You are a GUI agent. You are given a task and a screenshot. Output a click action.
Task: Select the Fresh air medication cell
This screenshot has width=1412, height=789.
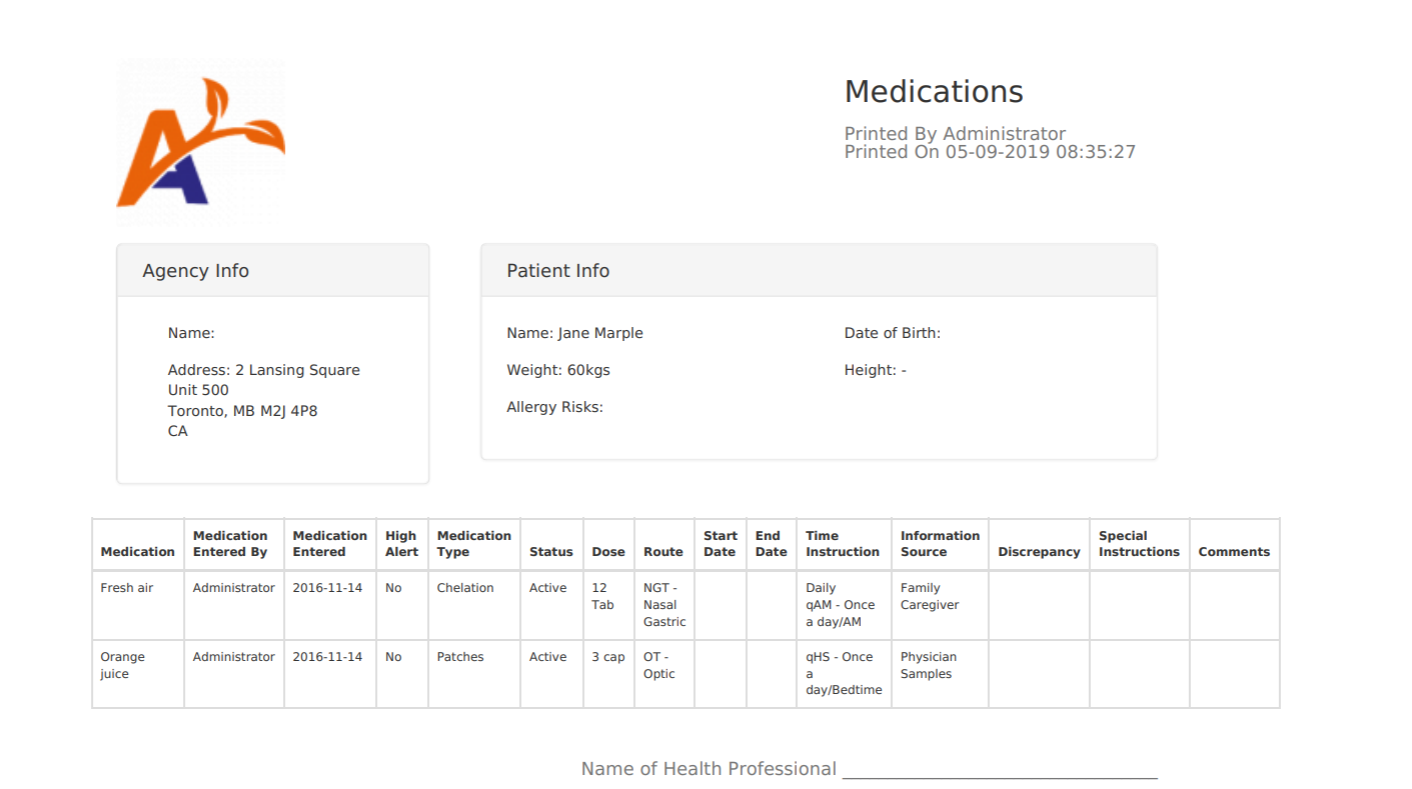click(x=127, y=588)
